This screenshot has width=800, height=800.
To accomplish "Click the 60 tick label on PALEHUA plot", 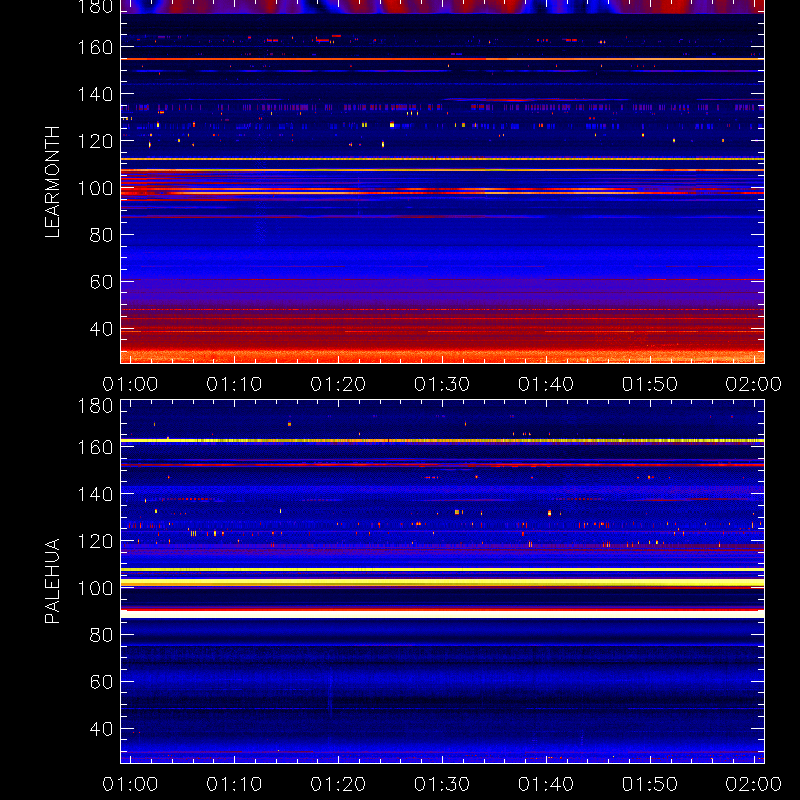I will tap(101, 682).
